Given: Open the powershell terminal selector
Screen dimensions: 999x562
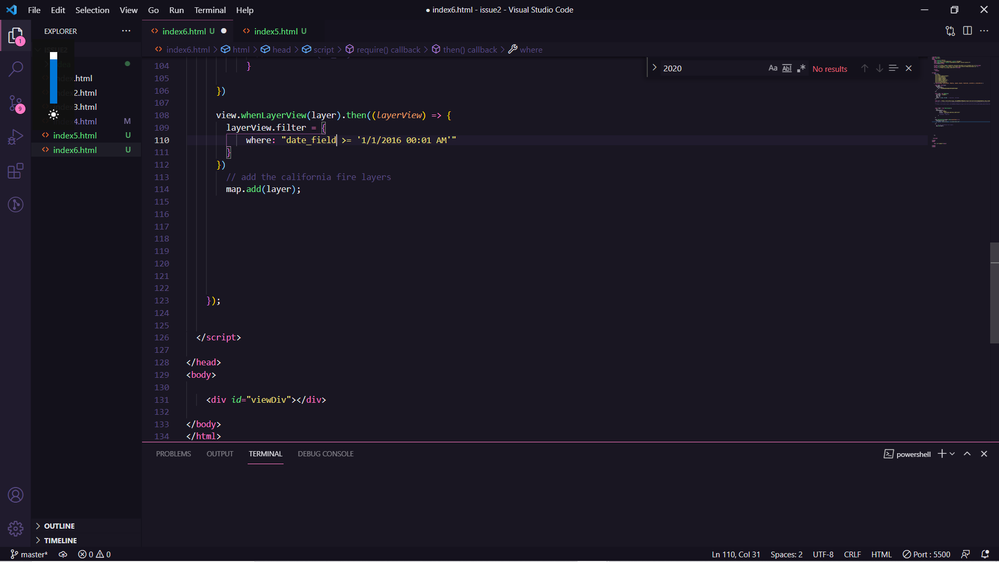Looking at the screenshot, I should point(907,454).
